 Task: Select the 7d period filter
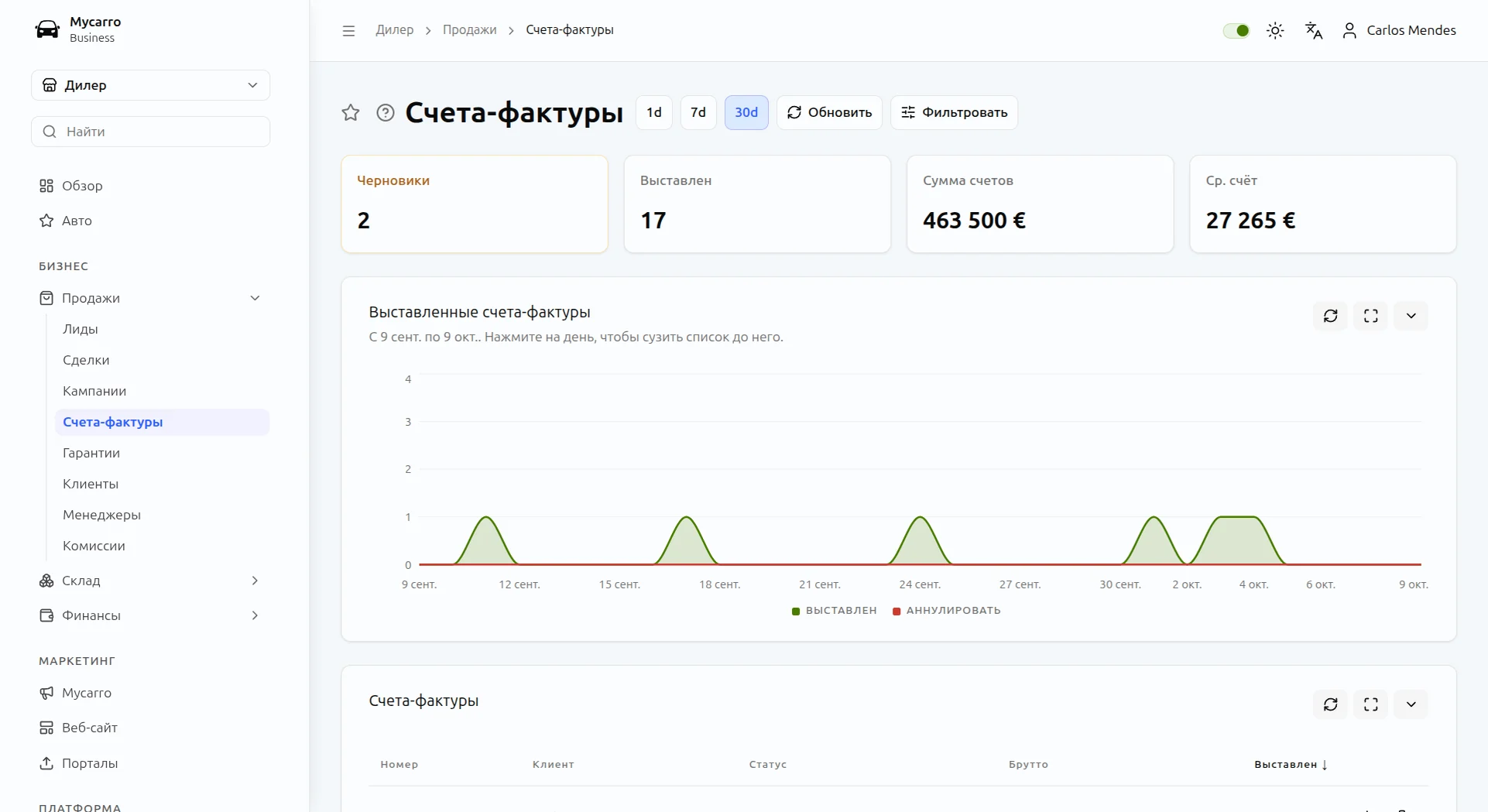pos(698,113)
